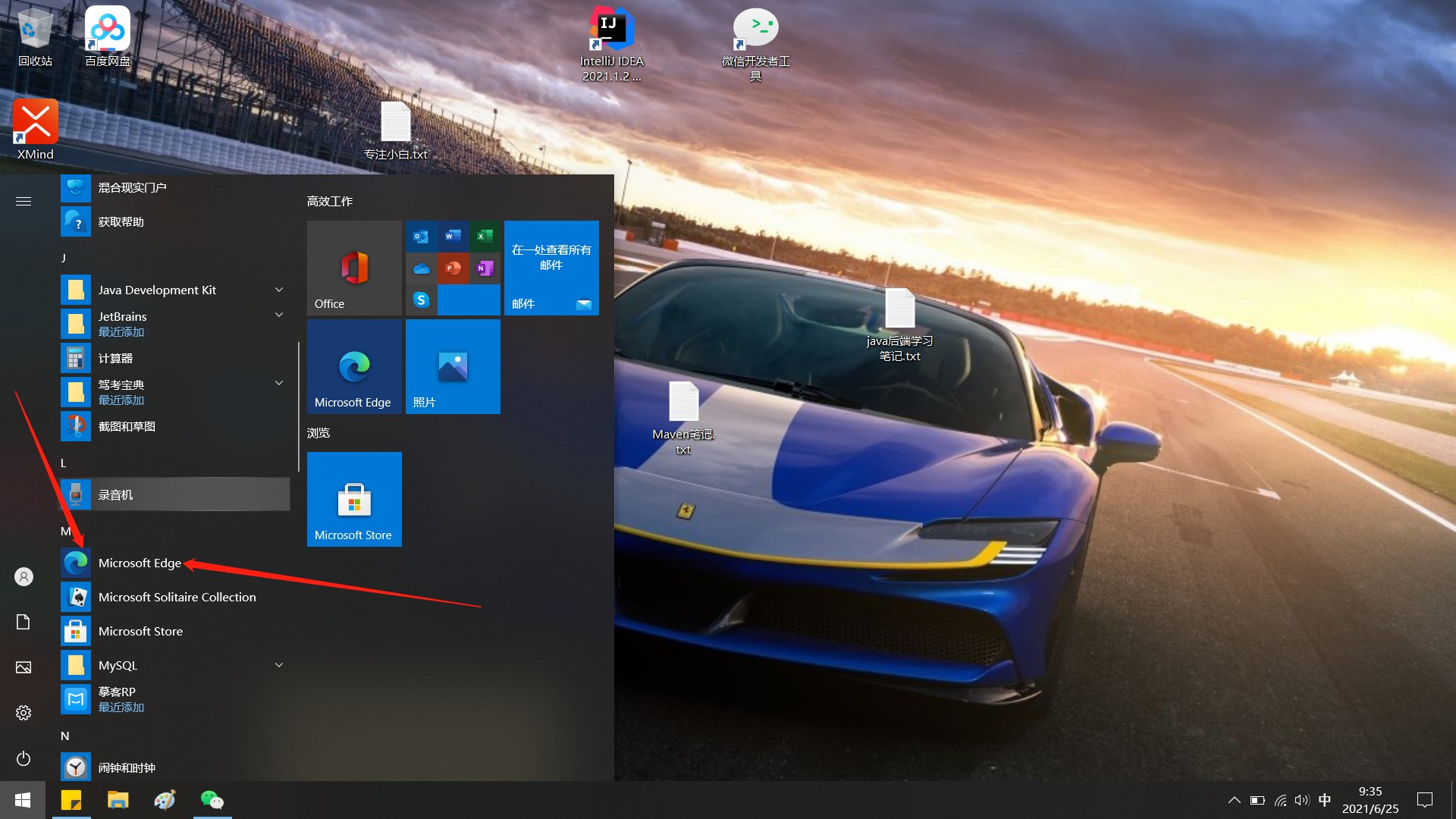Image resolution: width=1456 pixels, height=819 pixels.
Task: Click the Power button in Start sidebar
Action: pyautogui.click(x=24, y=758)
